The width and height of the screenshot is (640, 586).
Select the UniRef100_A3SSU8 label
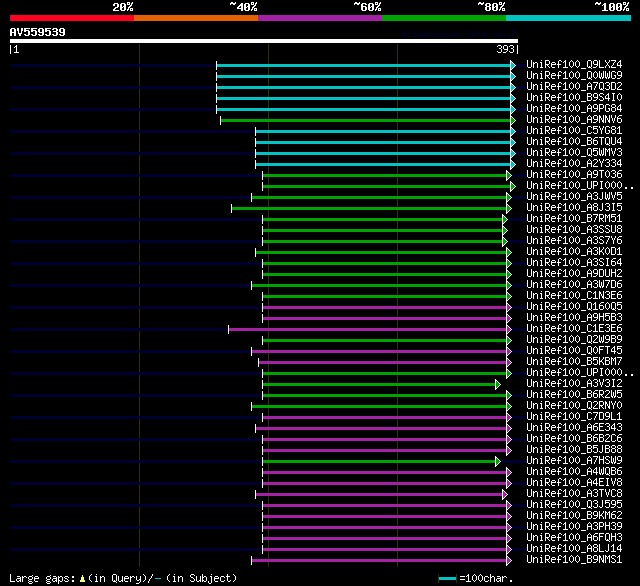(574, 230)
